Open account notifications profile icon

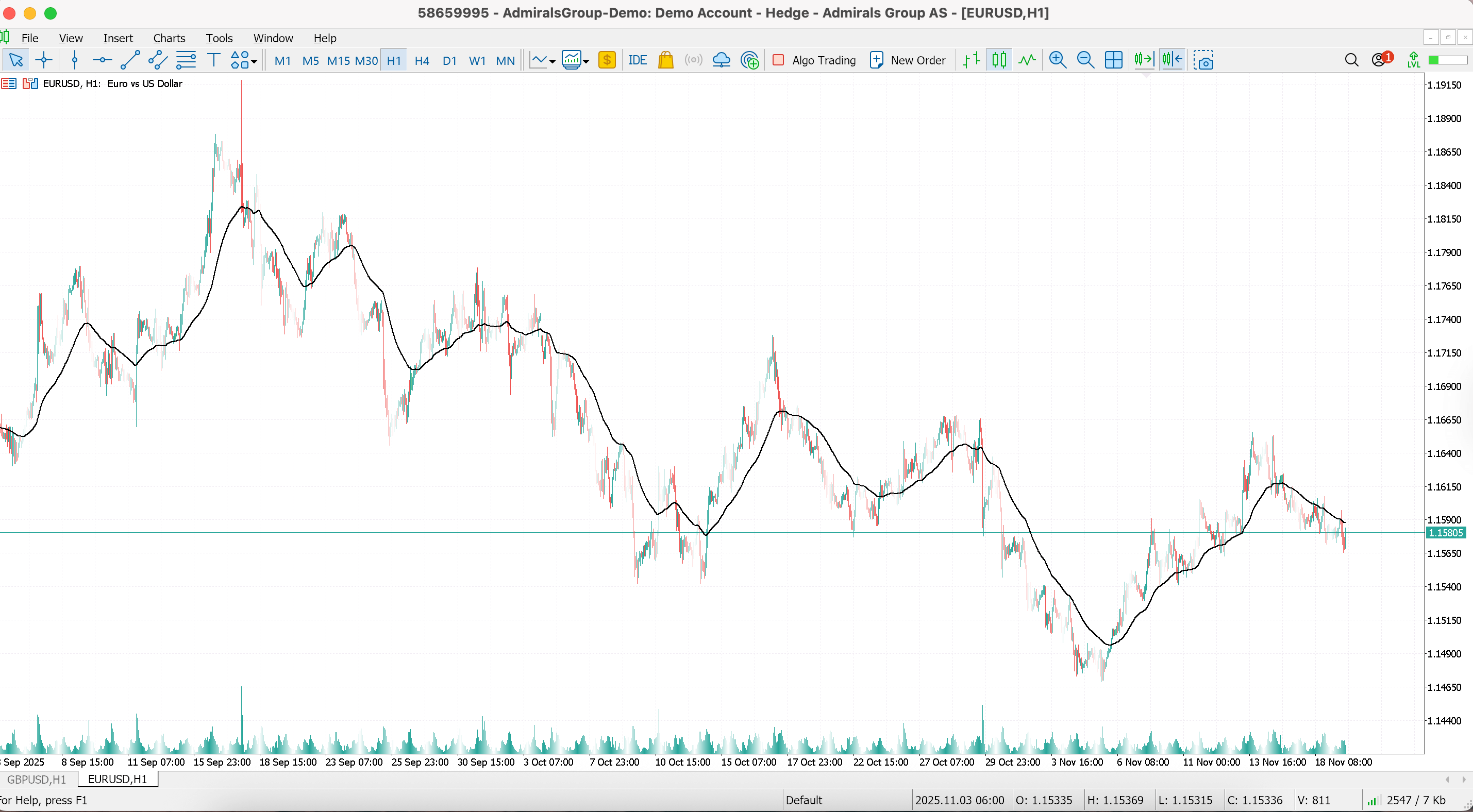(x=1382, y=59)
